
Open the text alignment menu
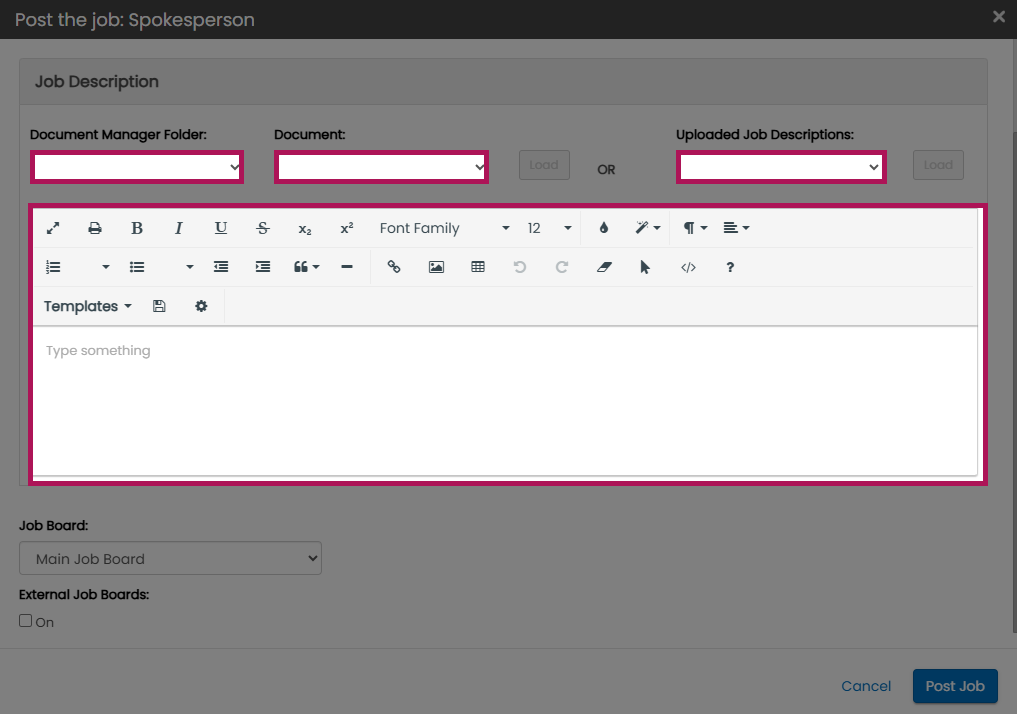pyautogui.click(x=736, y=228)
